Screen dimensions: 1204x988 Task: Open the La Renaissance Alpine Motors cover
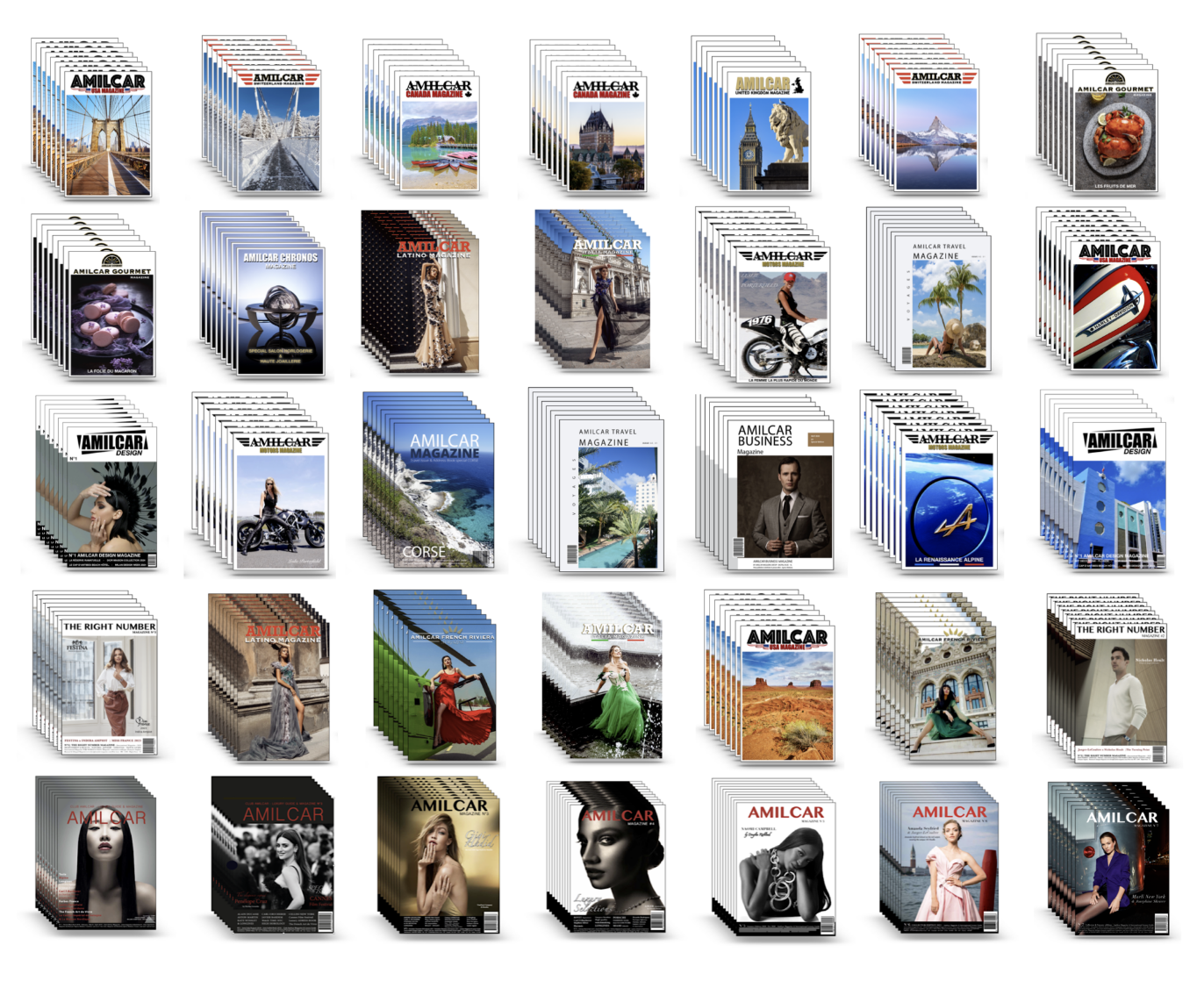[949, 500]
